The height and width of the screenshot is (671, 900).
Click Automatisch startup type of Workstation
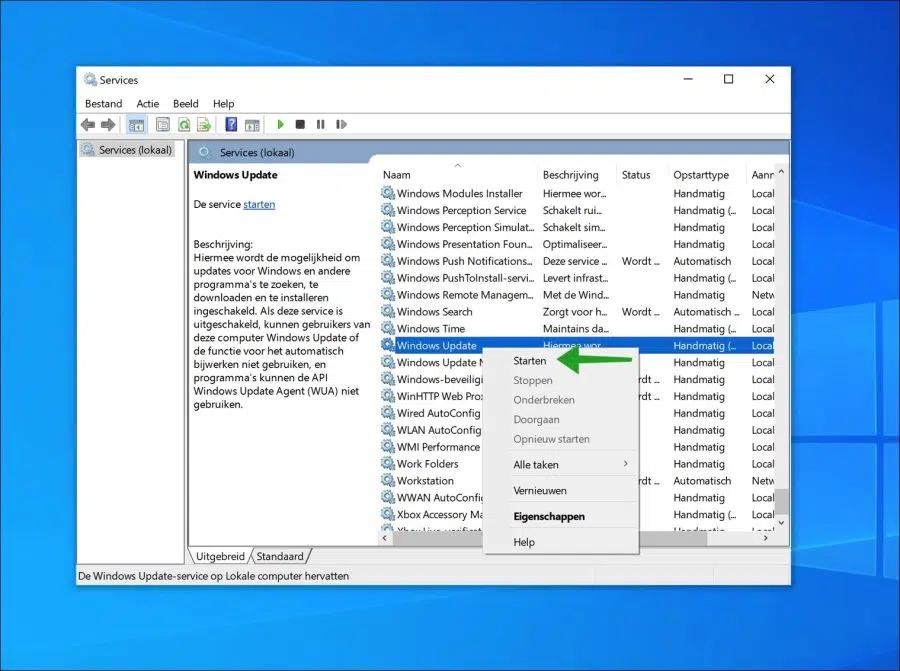[x=702, y=480]
